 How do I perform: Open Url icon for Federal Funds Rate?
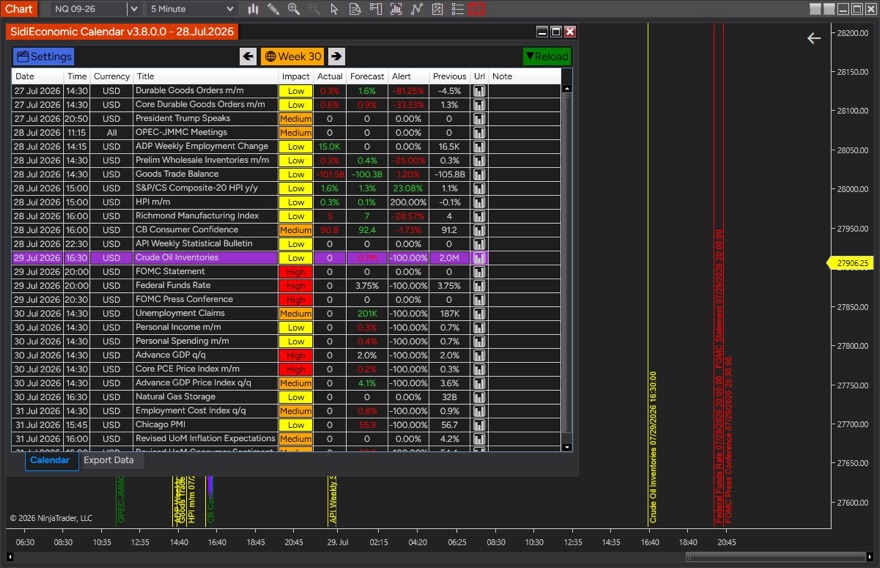coord(479,286)
